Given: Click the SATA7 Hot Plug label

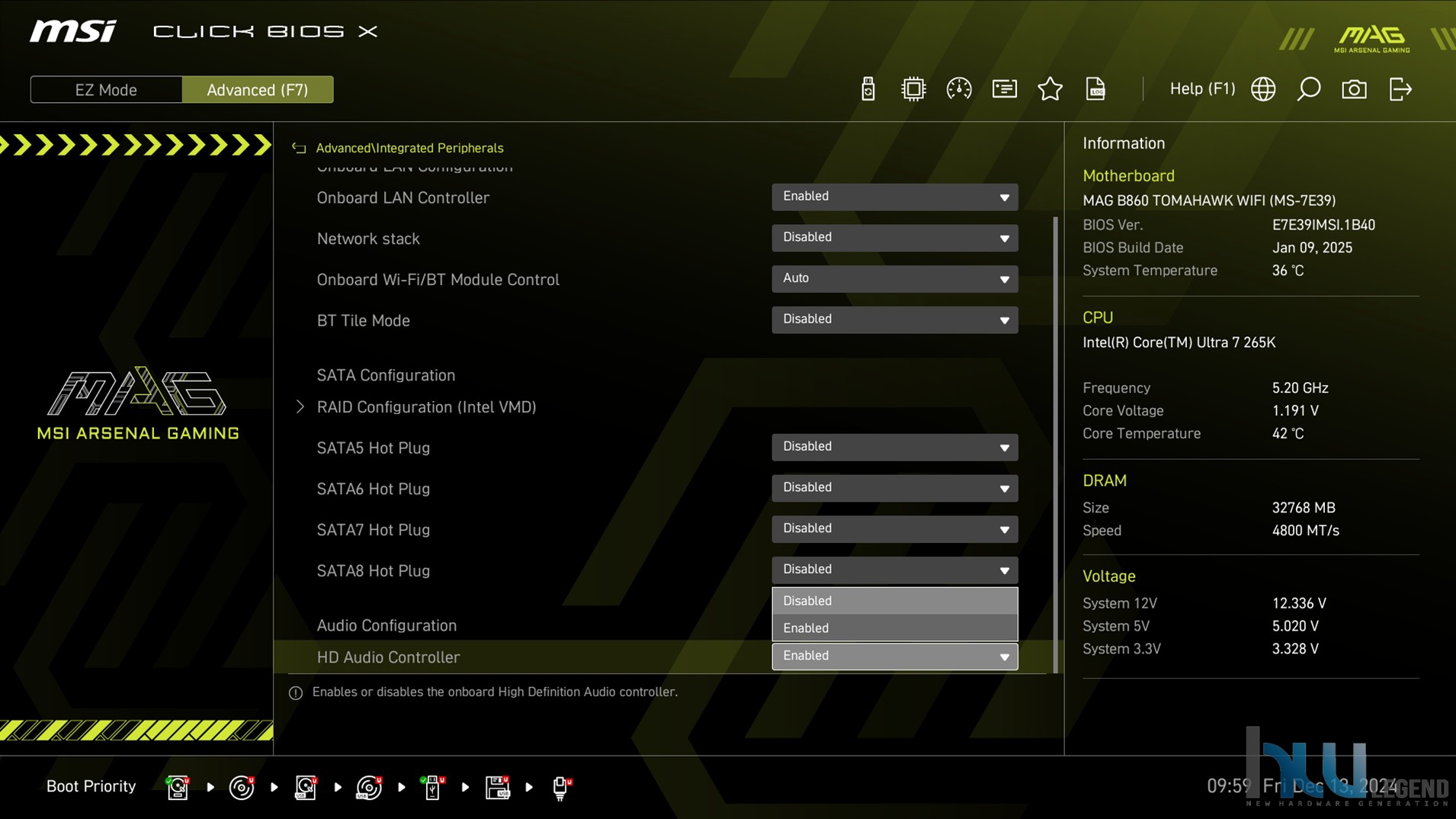Looking at the screenshot, I should [x=373, y=530].
